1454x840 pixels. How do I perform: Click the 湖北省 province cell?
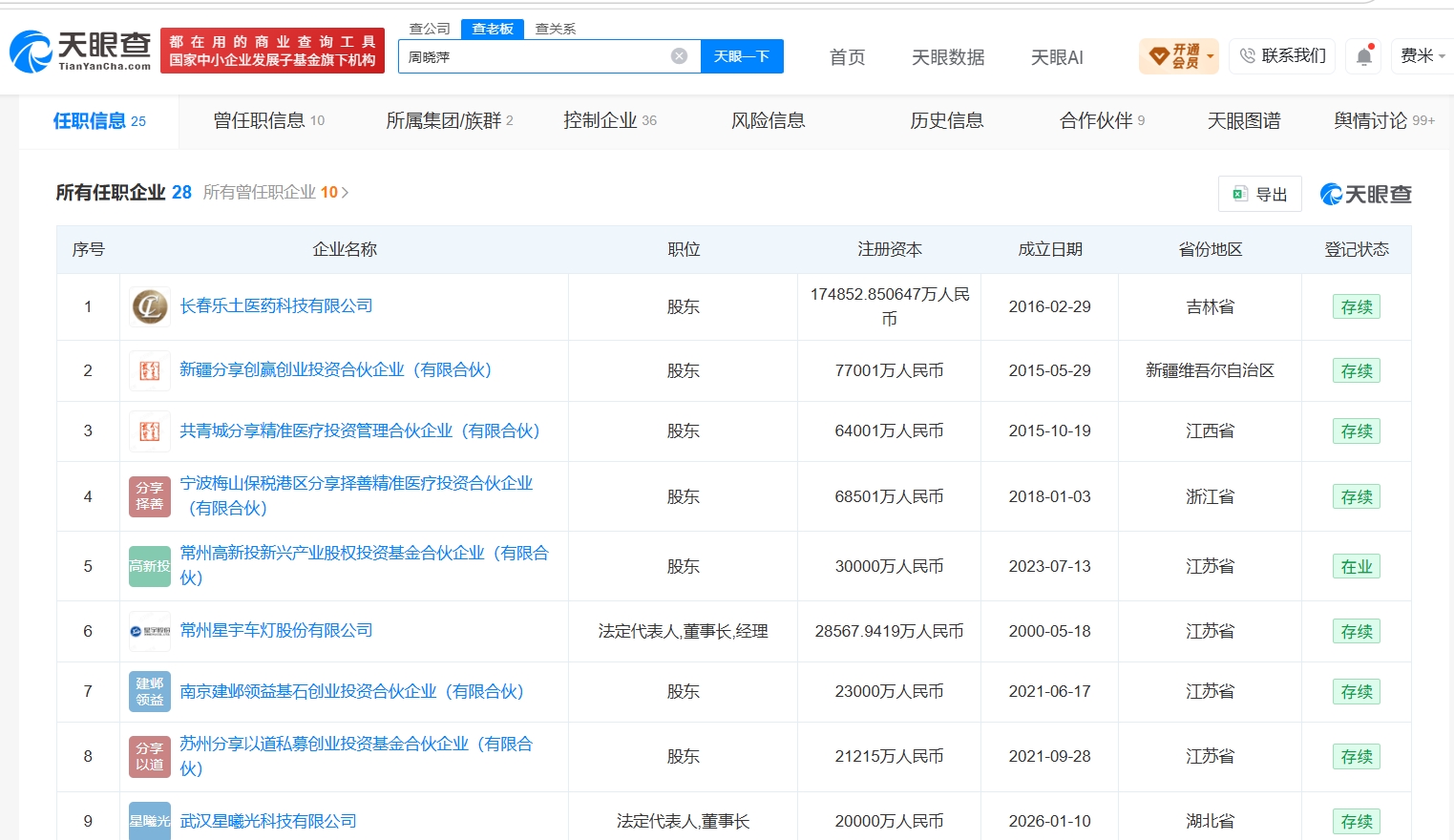tap(1211, 821)
